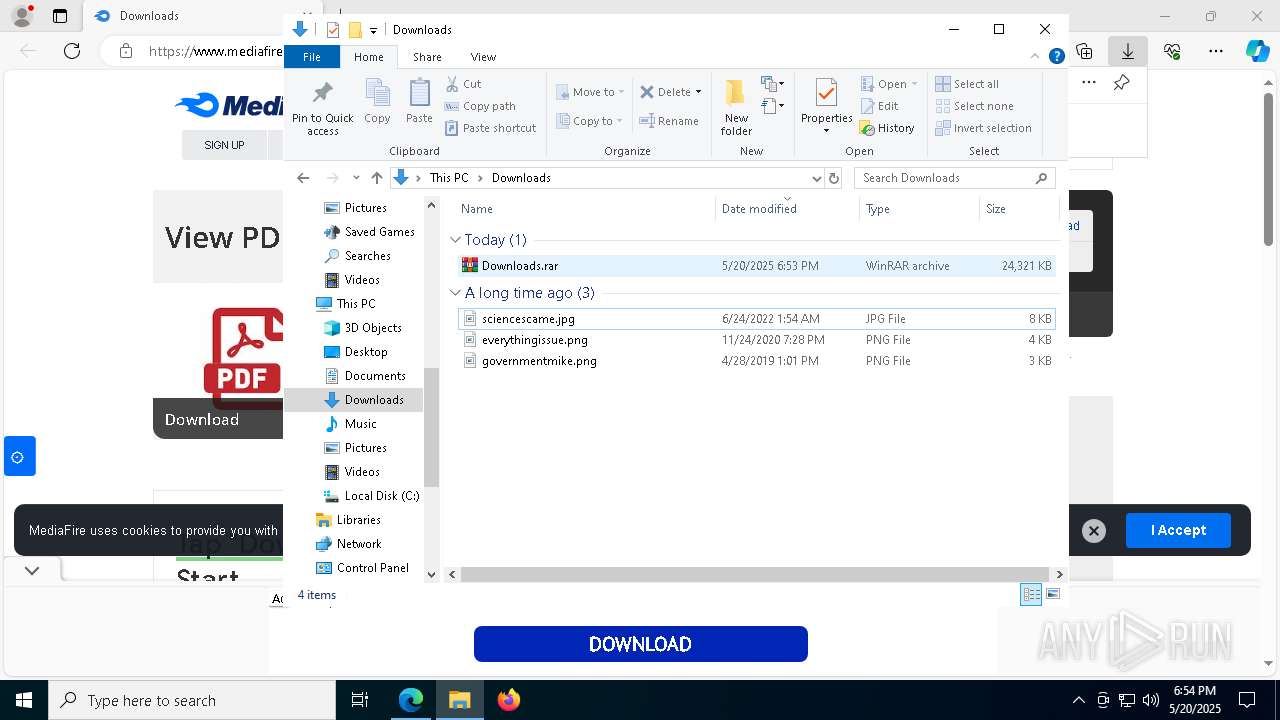Open Move to dropdown
The image size is (1280, 720).
pos(590,92)
